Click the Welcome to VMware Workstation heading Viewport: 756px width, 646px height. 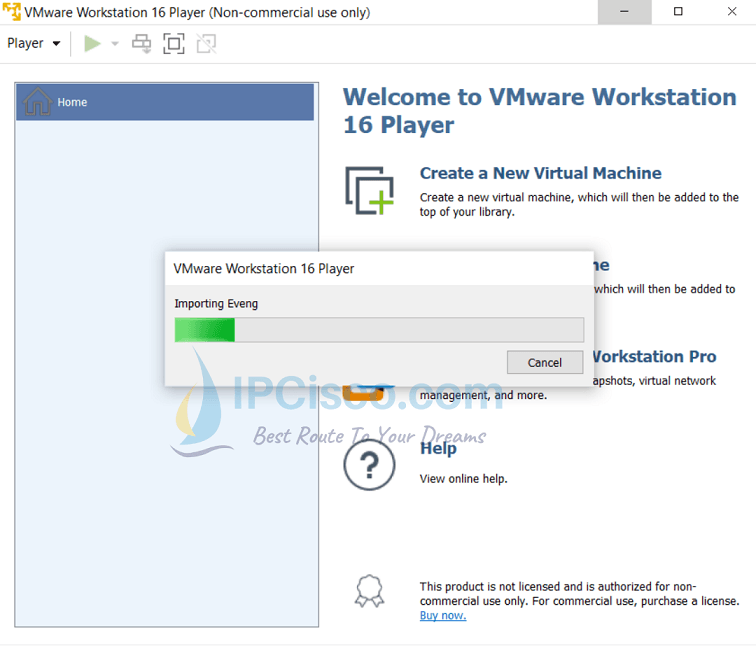540,111
